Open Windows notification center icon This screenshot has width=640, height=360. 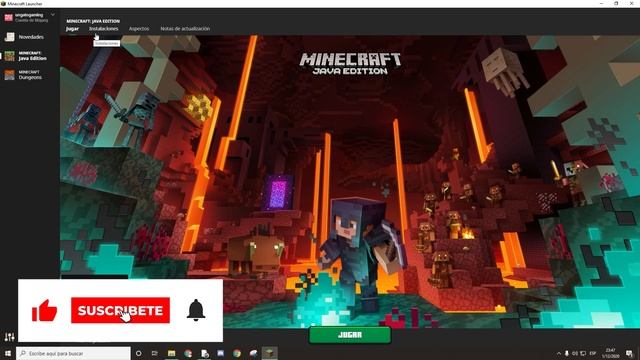(629, 353)
